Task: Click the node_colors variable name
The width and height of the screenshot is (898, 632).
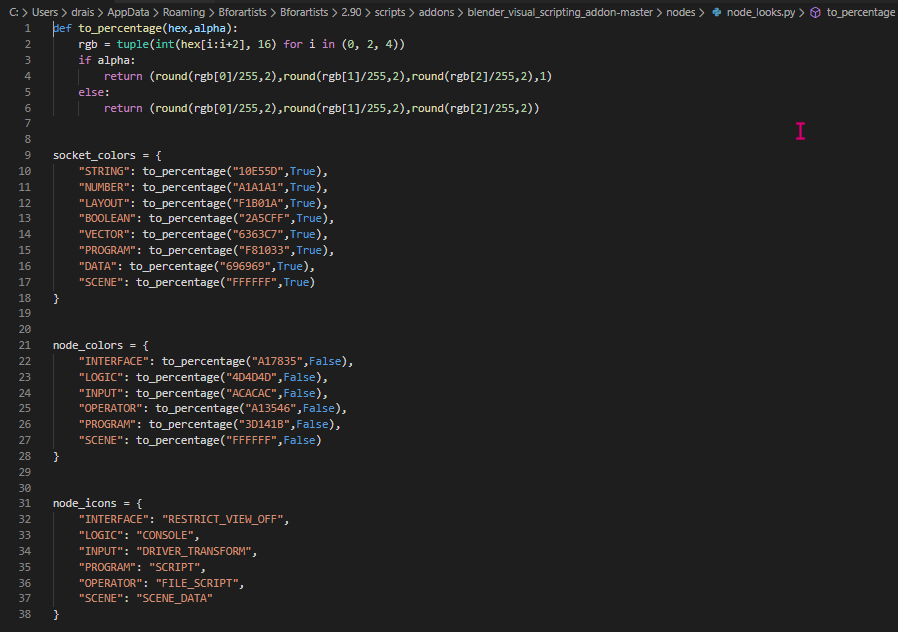Action: point(88,345)
